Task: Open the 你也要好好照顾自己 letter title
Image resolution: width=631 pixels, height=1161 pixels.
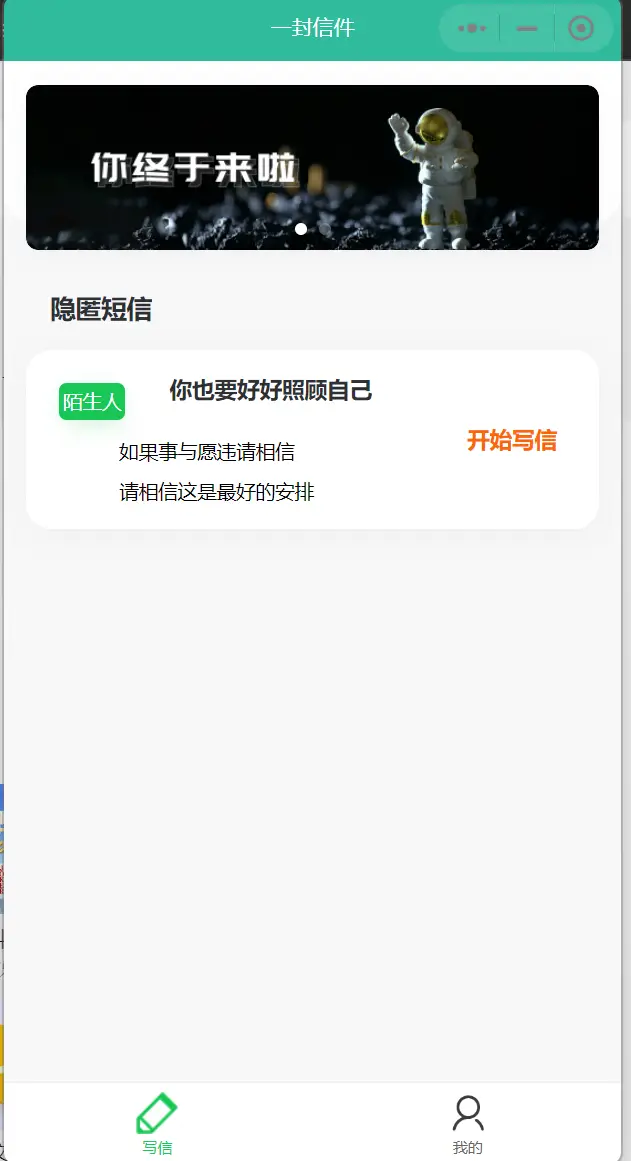Action: 271,389
